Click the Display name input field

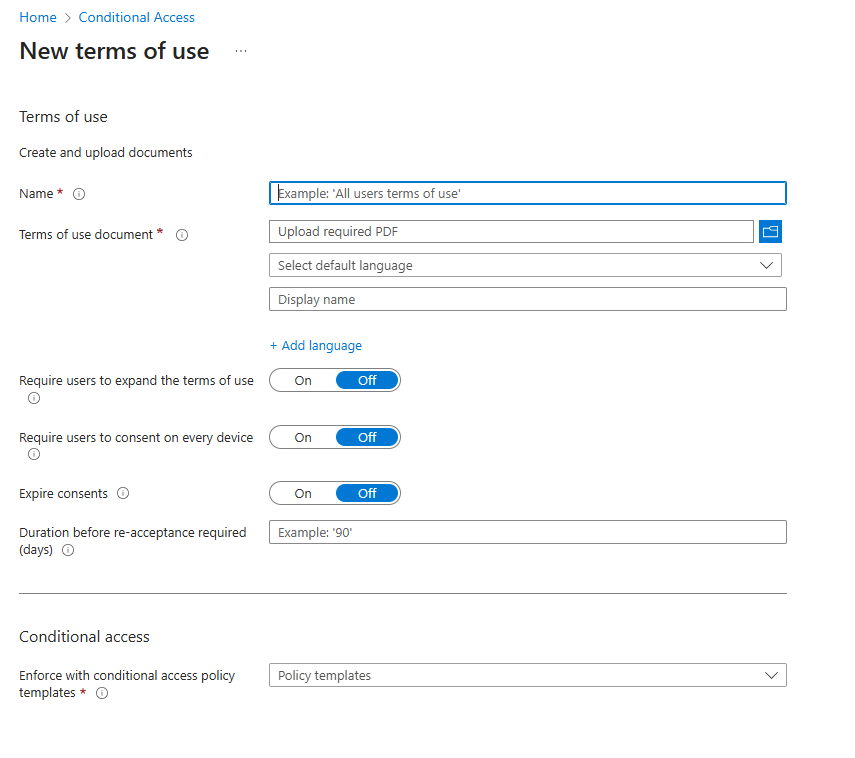(527, 299)
